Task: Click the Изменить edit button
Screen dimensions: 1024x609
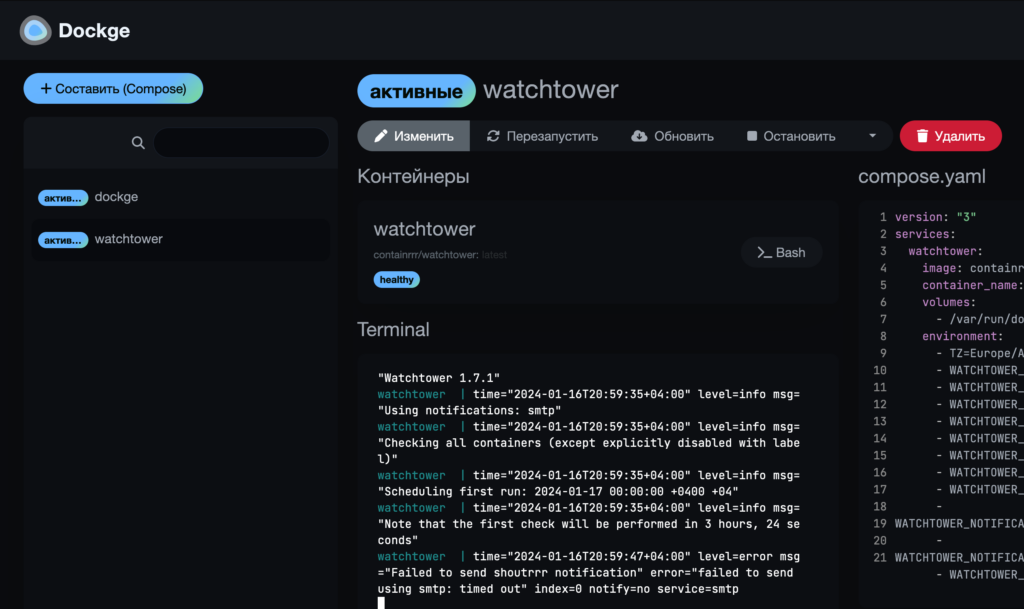Action: tap(413, 136)
